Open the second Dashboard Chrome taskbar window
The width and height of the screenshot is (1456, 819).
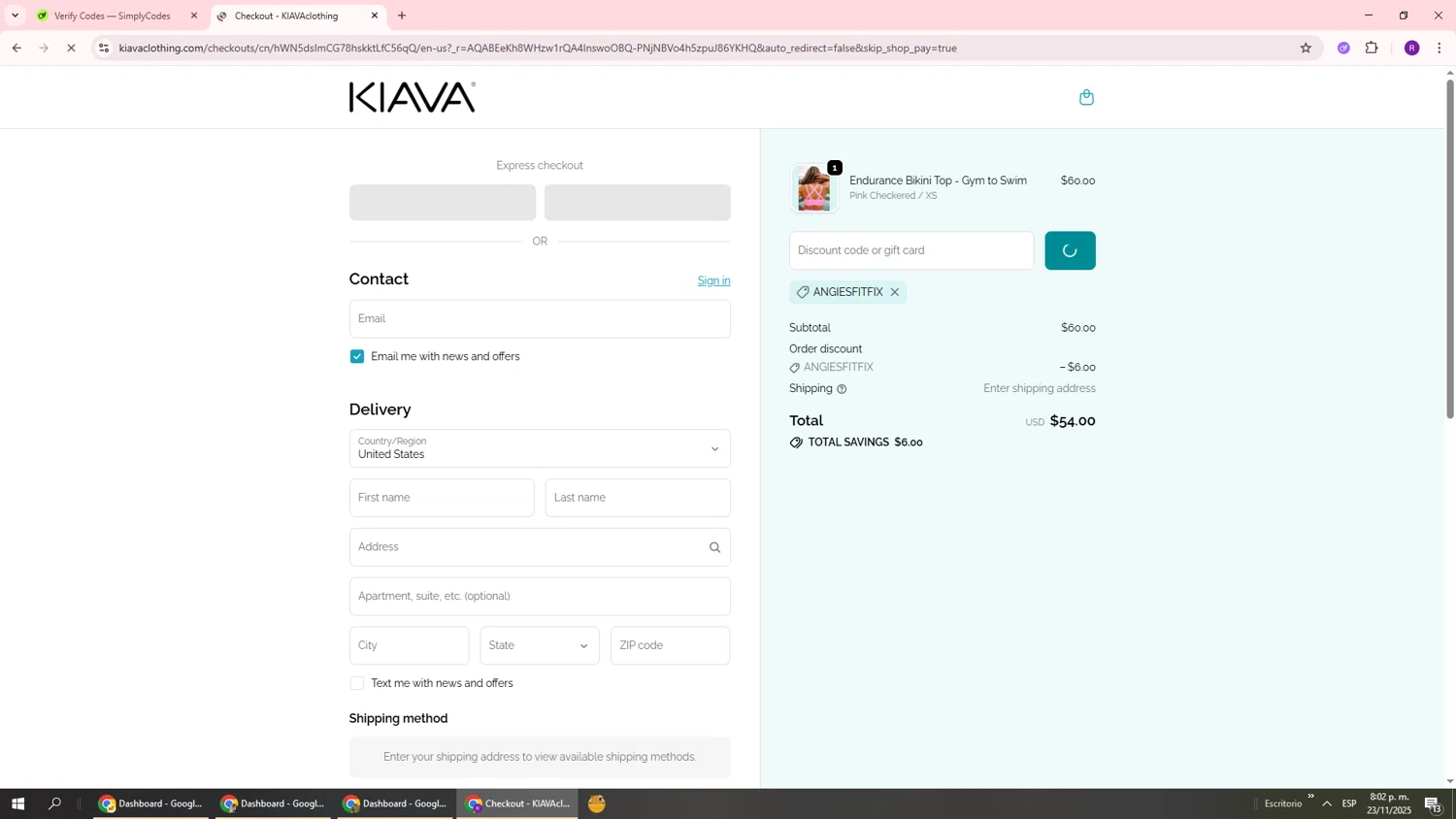[273, 803]
